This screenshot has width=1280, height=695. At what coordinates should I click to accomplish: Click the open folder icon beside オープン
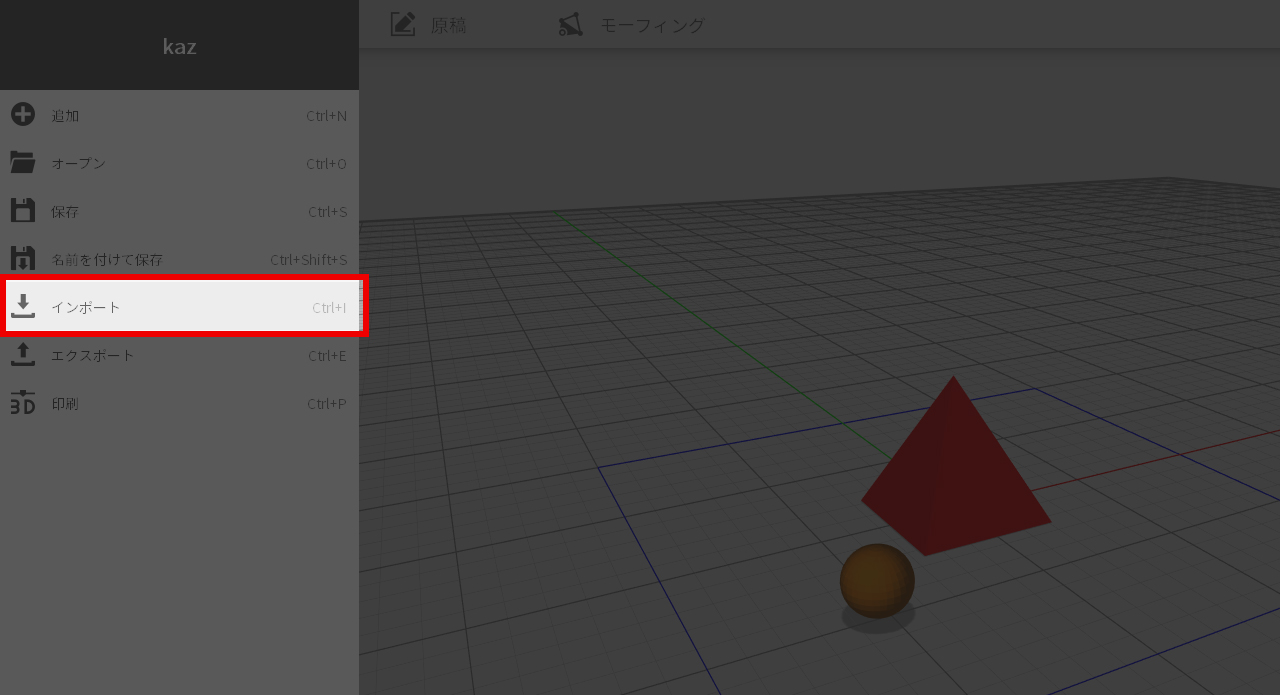(x=22, y=163)
